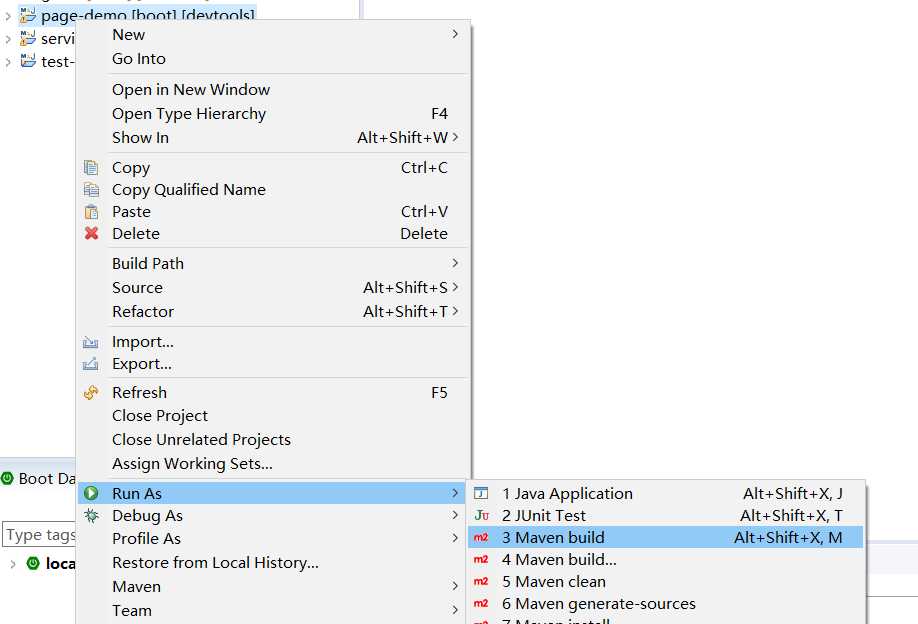Choose Maven generate-sources from Run As submenu
Screen dimensions: 918x624
pyautogui.click(x=598, y=604)
